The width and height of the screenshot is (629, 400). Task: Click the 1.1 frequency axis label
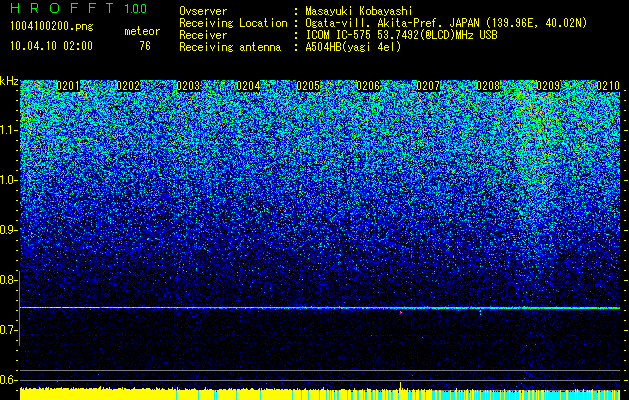coord(8,130)
